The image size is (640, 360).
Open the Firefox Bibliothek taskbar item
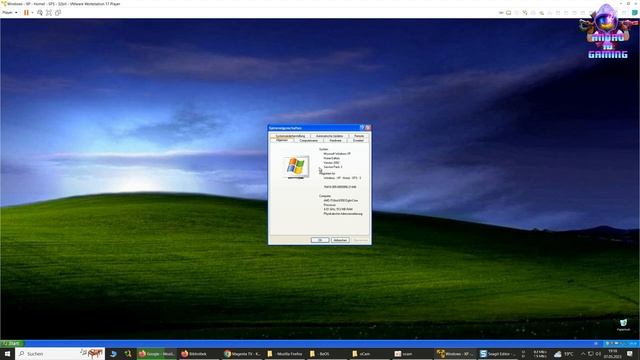198,353
